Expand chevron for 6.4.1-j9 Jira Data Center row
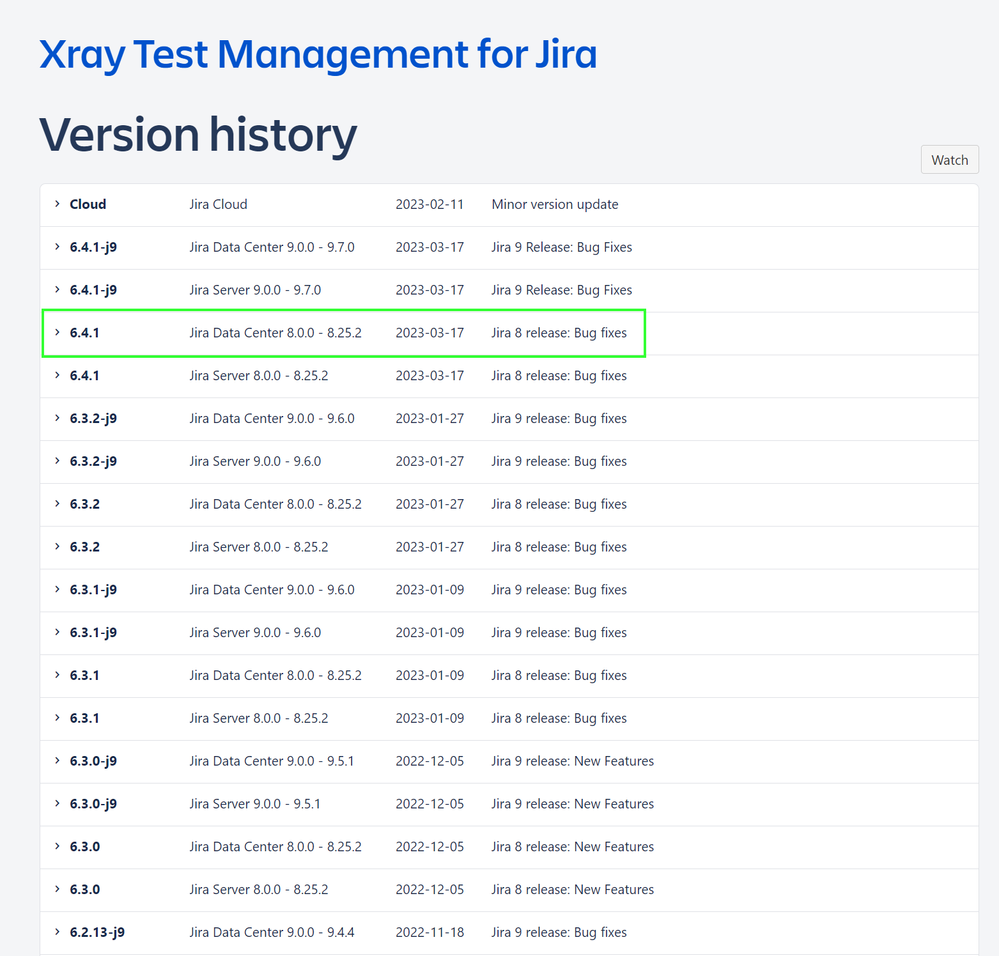The height and width of the screenshot is (956, 999). (x=57, y=246)
